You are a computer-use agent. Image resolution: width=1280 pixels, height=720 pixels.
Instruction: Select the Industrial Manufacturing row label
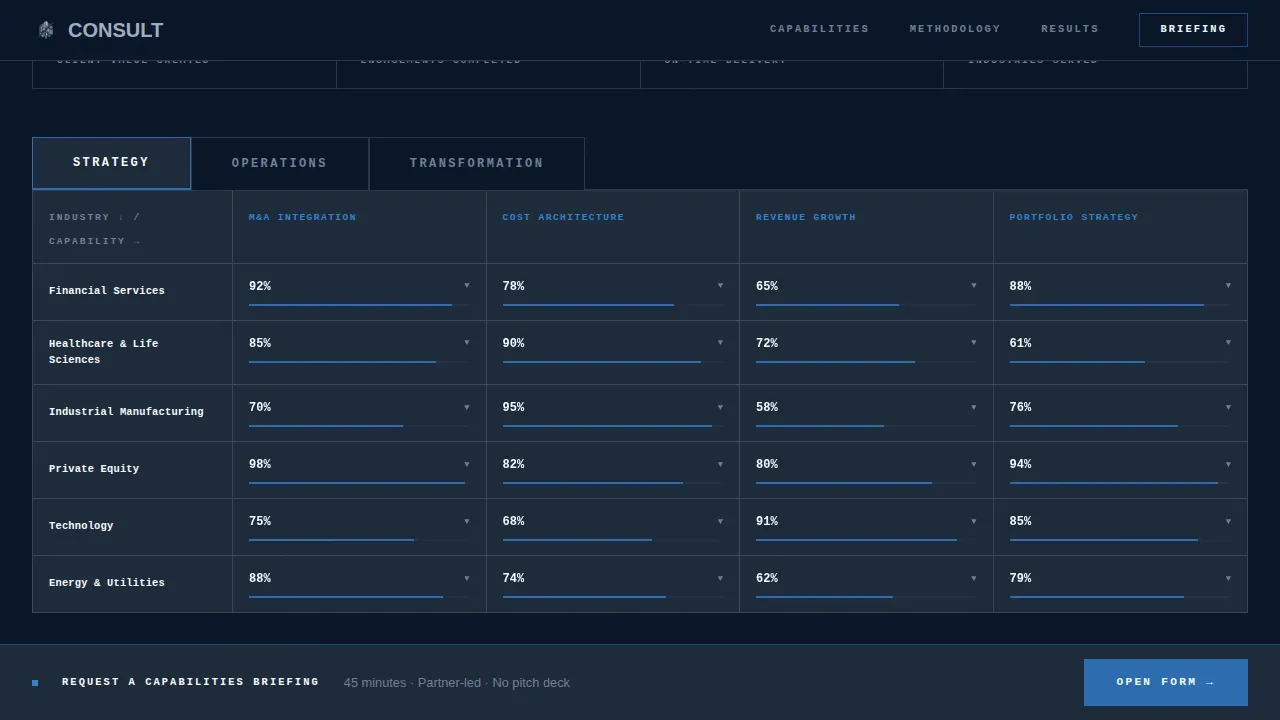click(126, 412)
